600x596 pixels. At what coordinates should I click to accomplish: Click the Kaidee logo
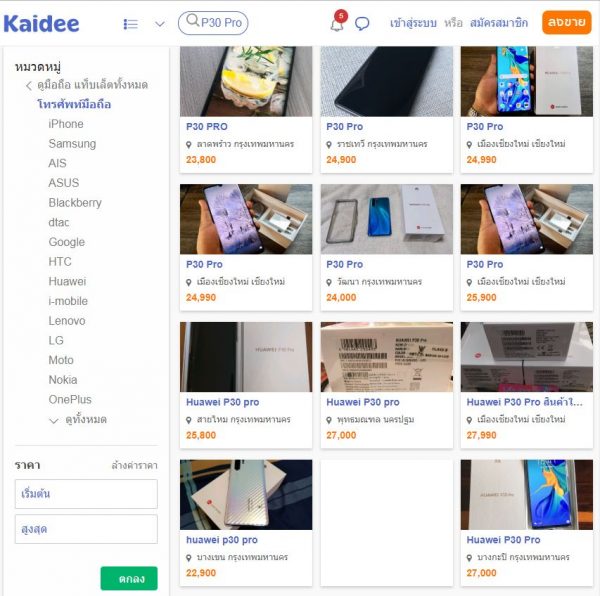point(41,24)
